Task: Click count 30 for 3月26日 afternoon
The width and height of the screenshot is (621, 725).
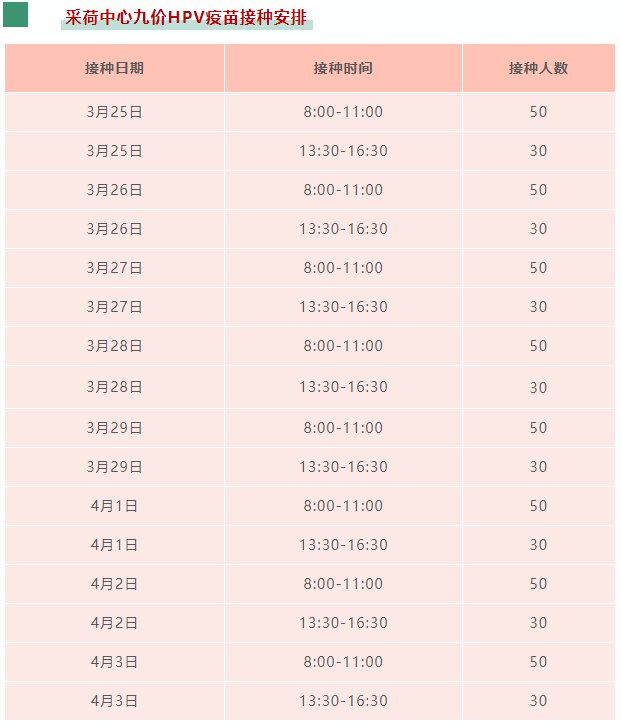Action: pyautogui.click(x=539, y=229)
